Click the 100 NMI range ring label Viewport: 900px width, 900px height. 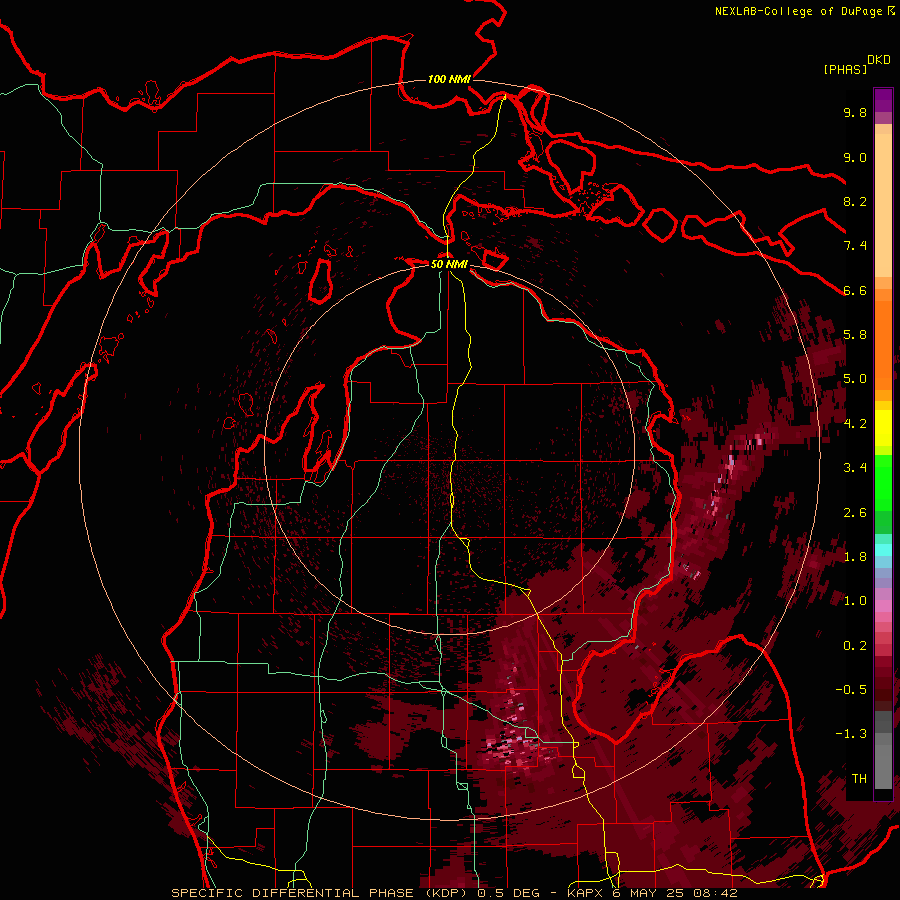tap(449, 79)
